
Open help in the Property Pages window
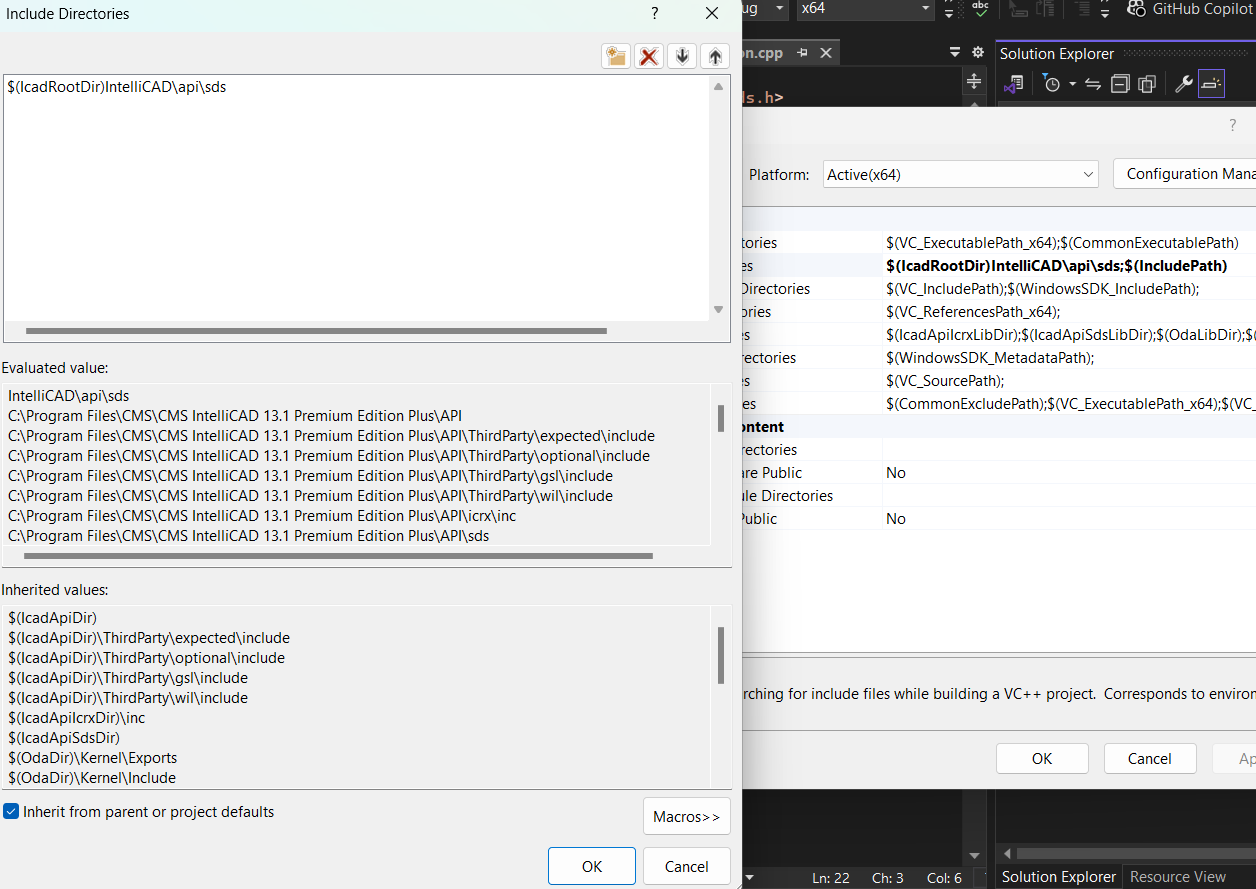click(x=1232, y=125)
